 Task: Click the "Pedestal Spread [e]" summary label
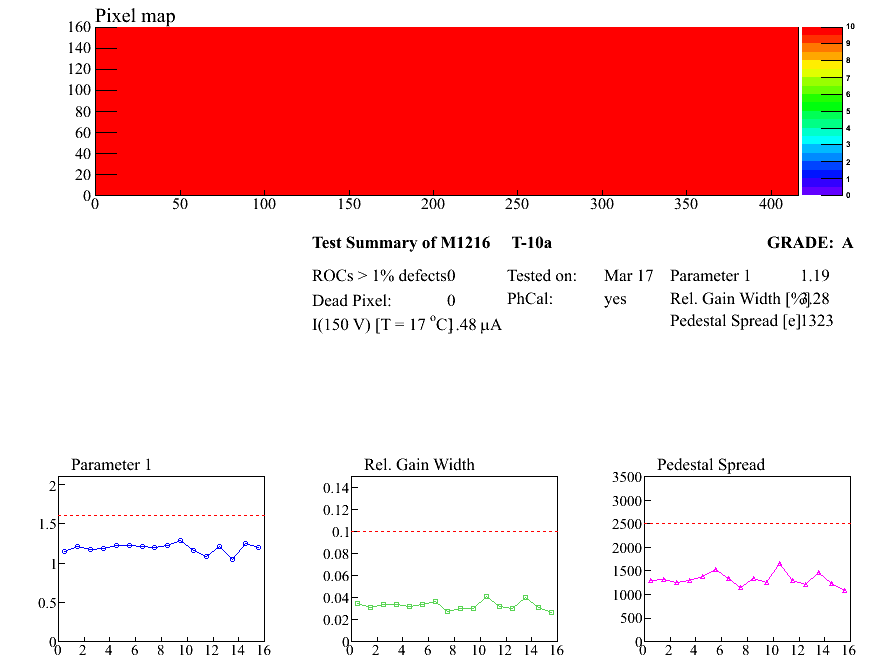(735, 321)
